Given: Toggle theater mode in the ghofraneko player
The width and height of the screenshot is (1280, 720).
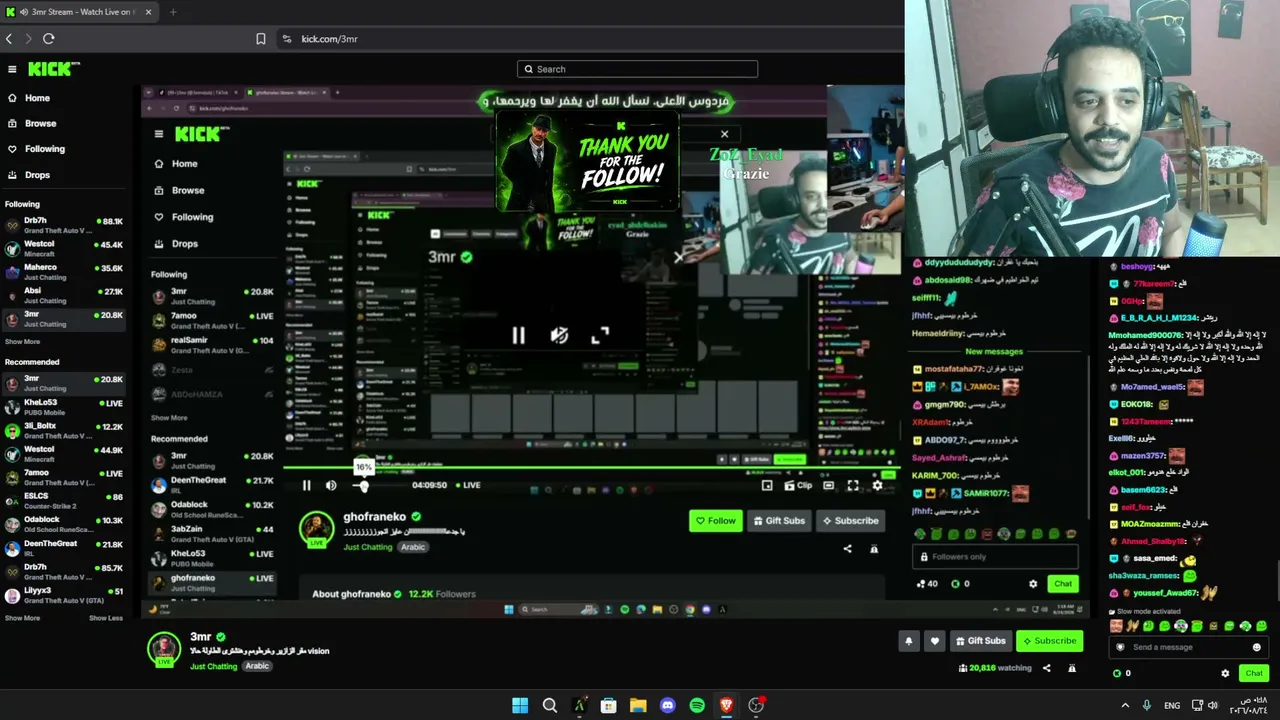Looking at the screenshot, I should coord(828,486).
